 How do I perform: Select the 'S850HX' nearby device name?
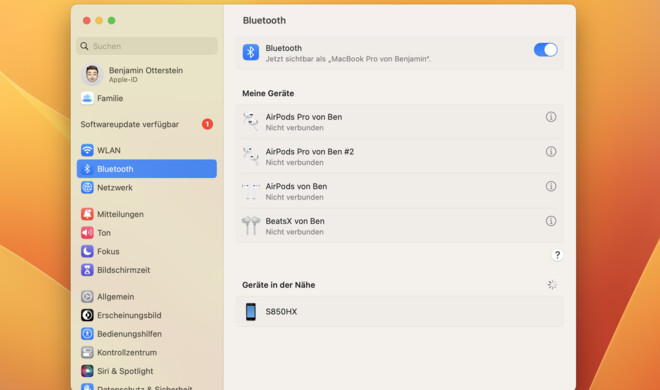281,311
